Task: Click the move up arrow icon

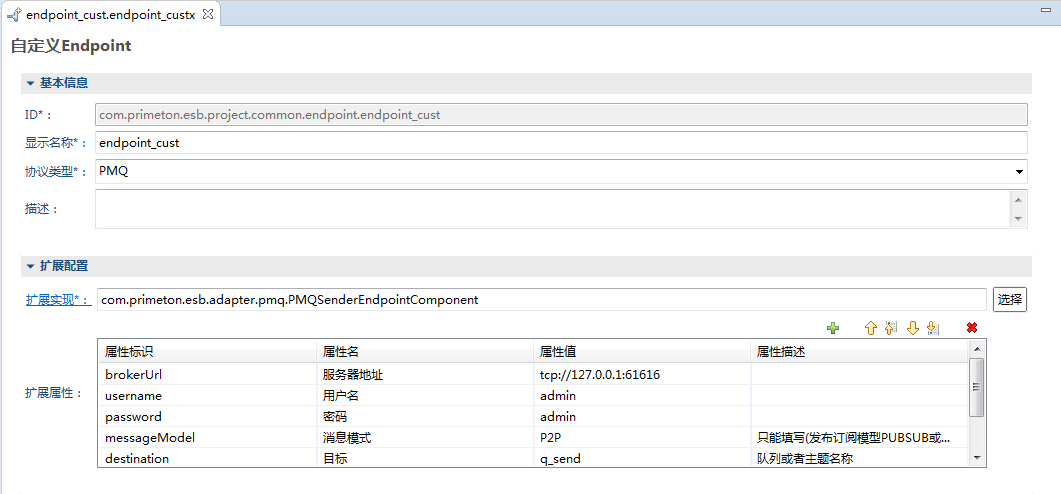Action: click(x=870, y=328)
